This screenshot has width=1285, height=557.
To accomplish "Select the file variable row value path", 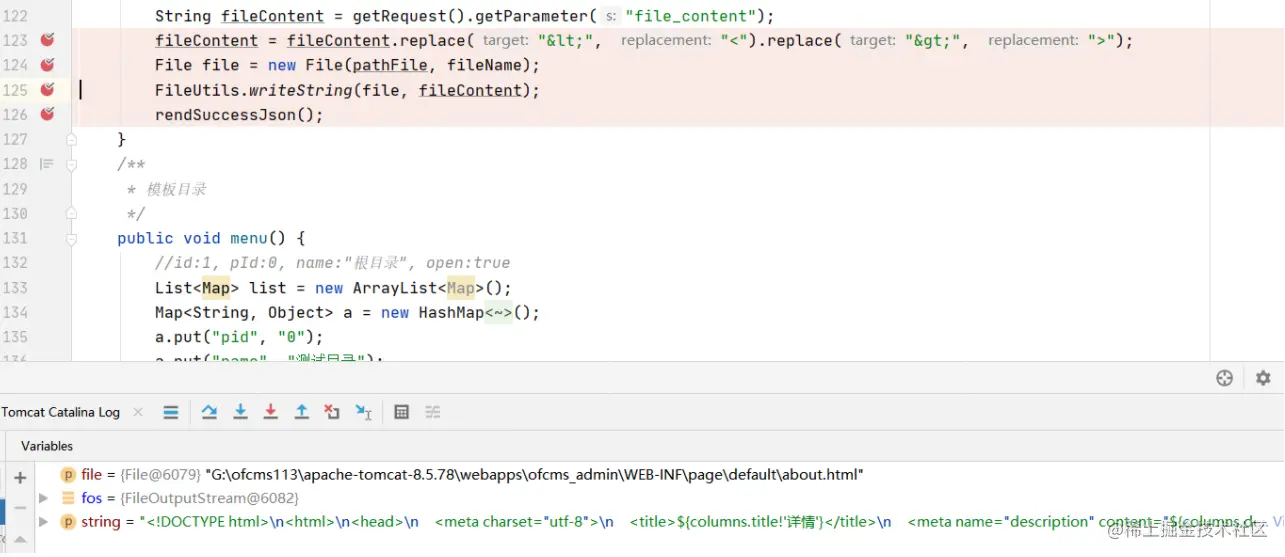I will [535, 475].
